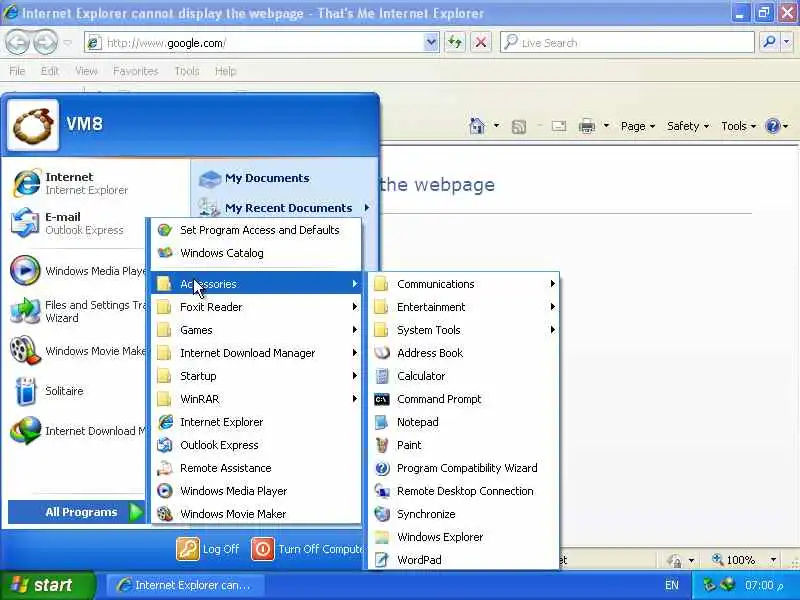The width and height of the screenshot is (800, 600).
Task: Open the Tools dropdown in command bar
Action: point(738,126)
